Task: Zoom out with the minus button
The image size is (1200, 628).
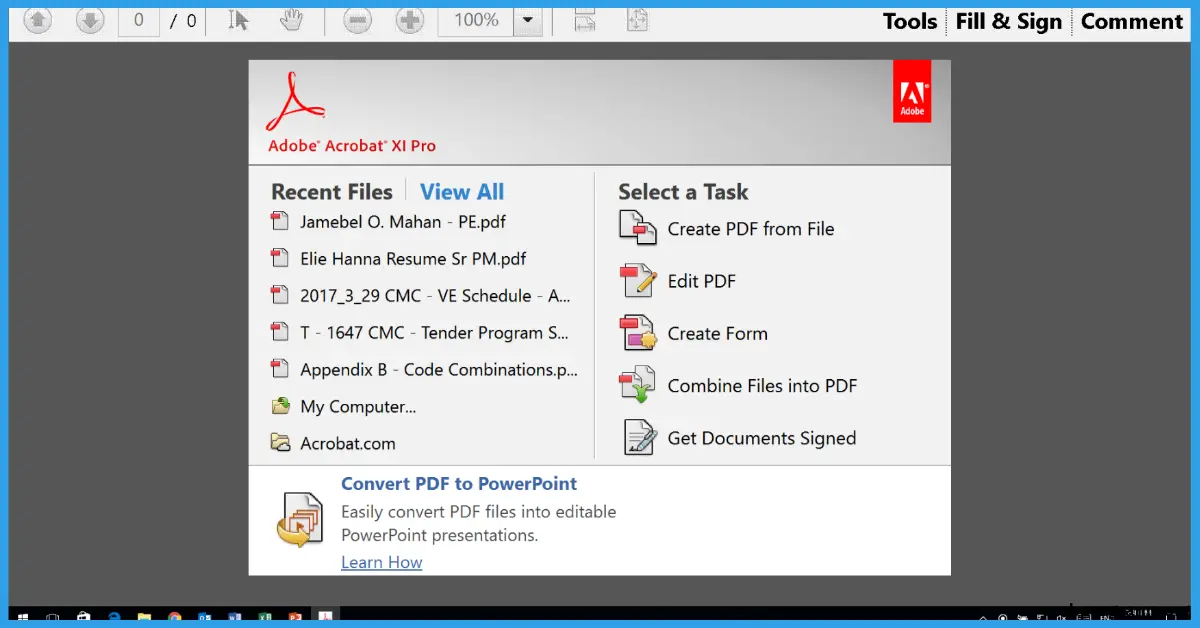Action: tap(358, 20)
